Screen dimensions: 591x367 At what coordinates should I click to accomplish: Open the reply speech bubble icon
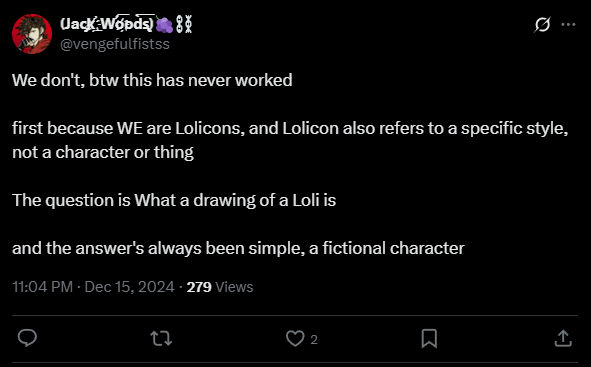28,338
